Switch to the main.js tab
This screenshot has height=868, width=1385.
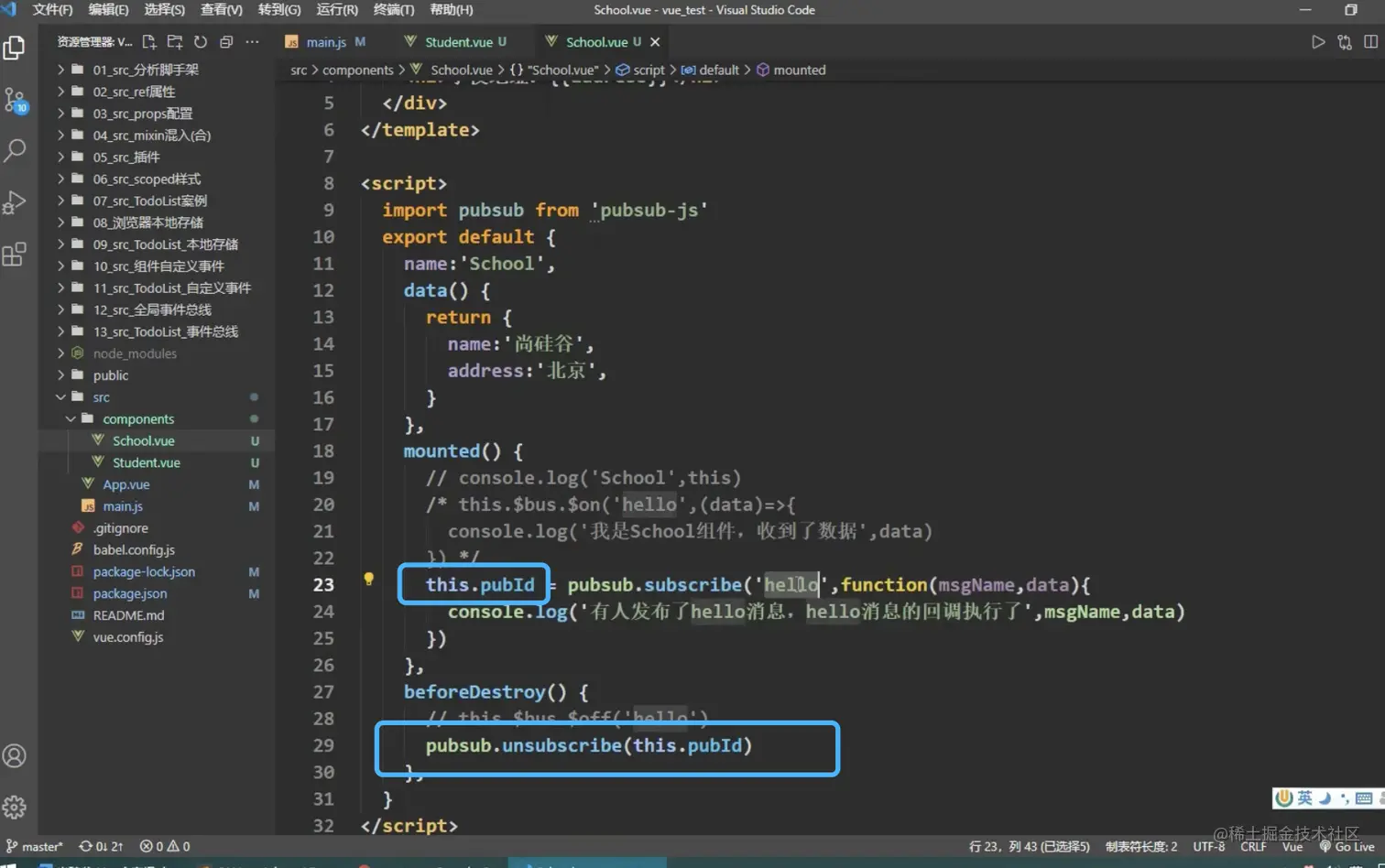click(325, 42)
